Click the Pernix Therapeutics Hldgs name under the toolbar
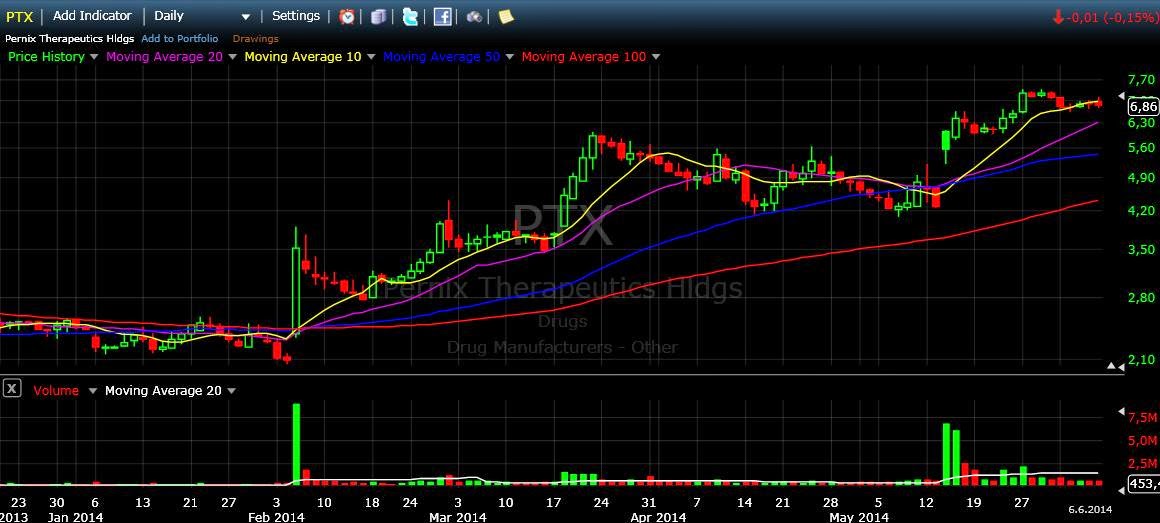Image resolution: width=1160 pixels, height=523 pixels. pos(70,38)
